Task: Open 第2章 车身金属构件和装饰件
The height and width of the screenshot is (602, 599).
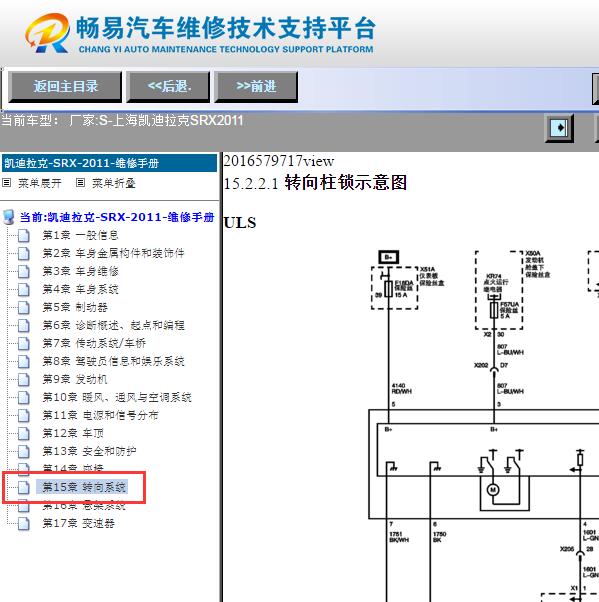Action: tap(113, 253)
